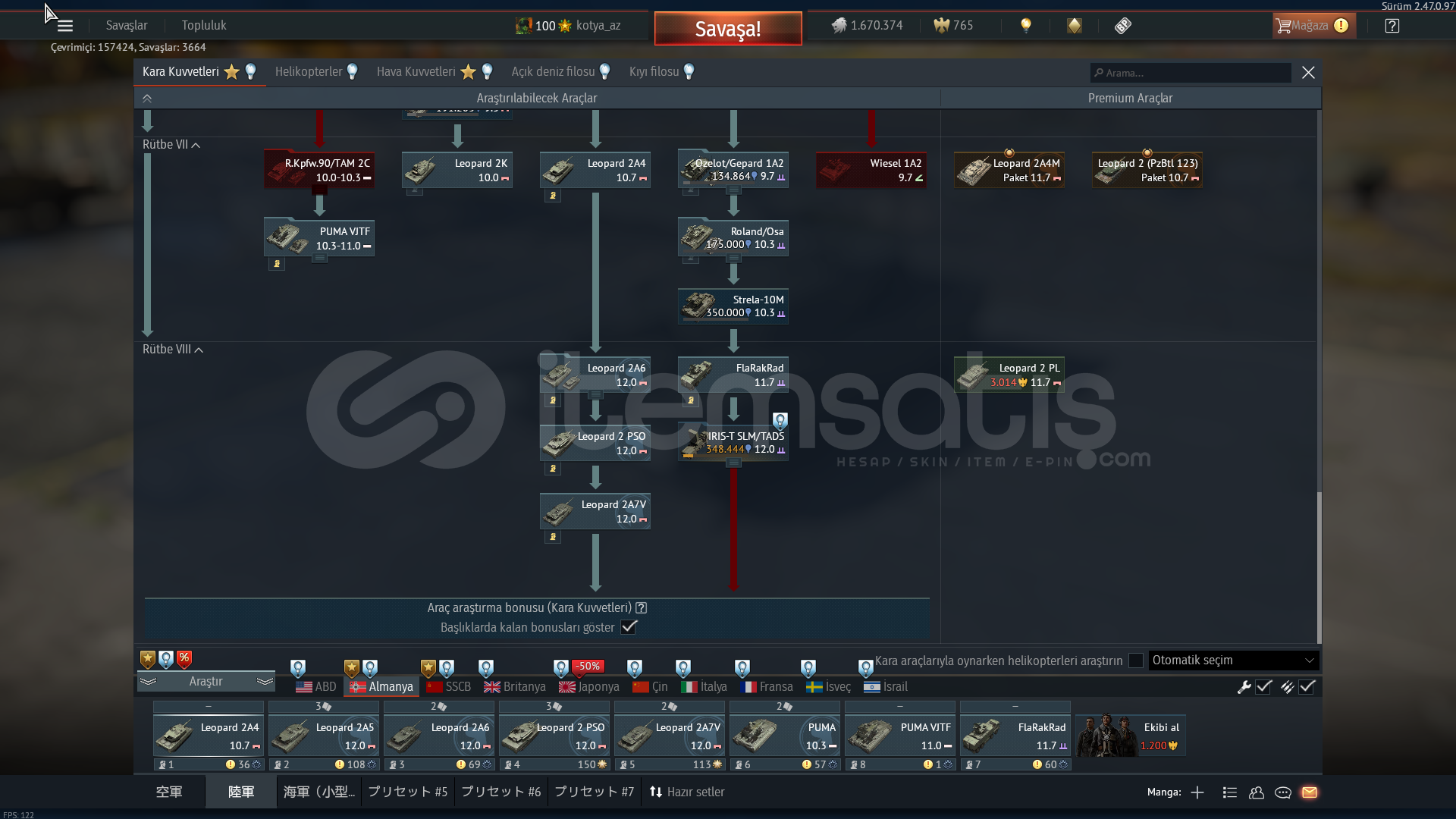This screenshot has width=1456, height=819.
Task: Toggle auto-ammo refill checkbox
Action: 1307,687
